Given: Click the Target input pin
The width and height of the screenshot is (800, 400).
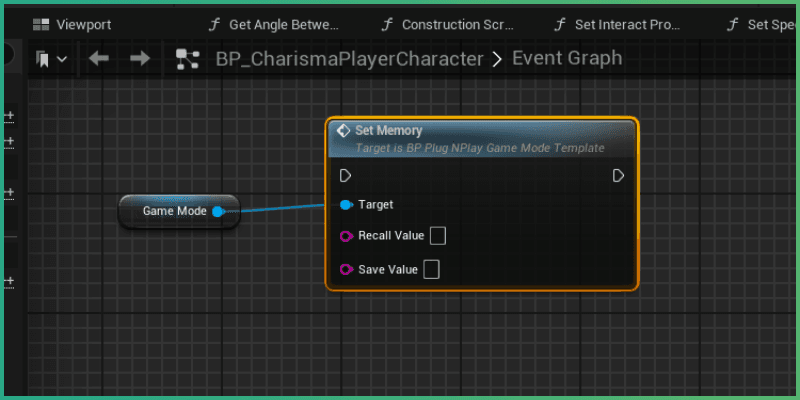Looking at the screenshot, I should pyautogui.click(x=346, y=205).
